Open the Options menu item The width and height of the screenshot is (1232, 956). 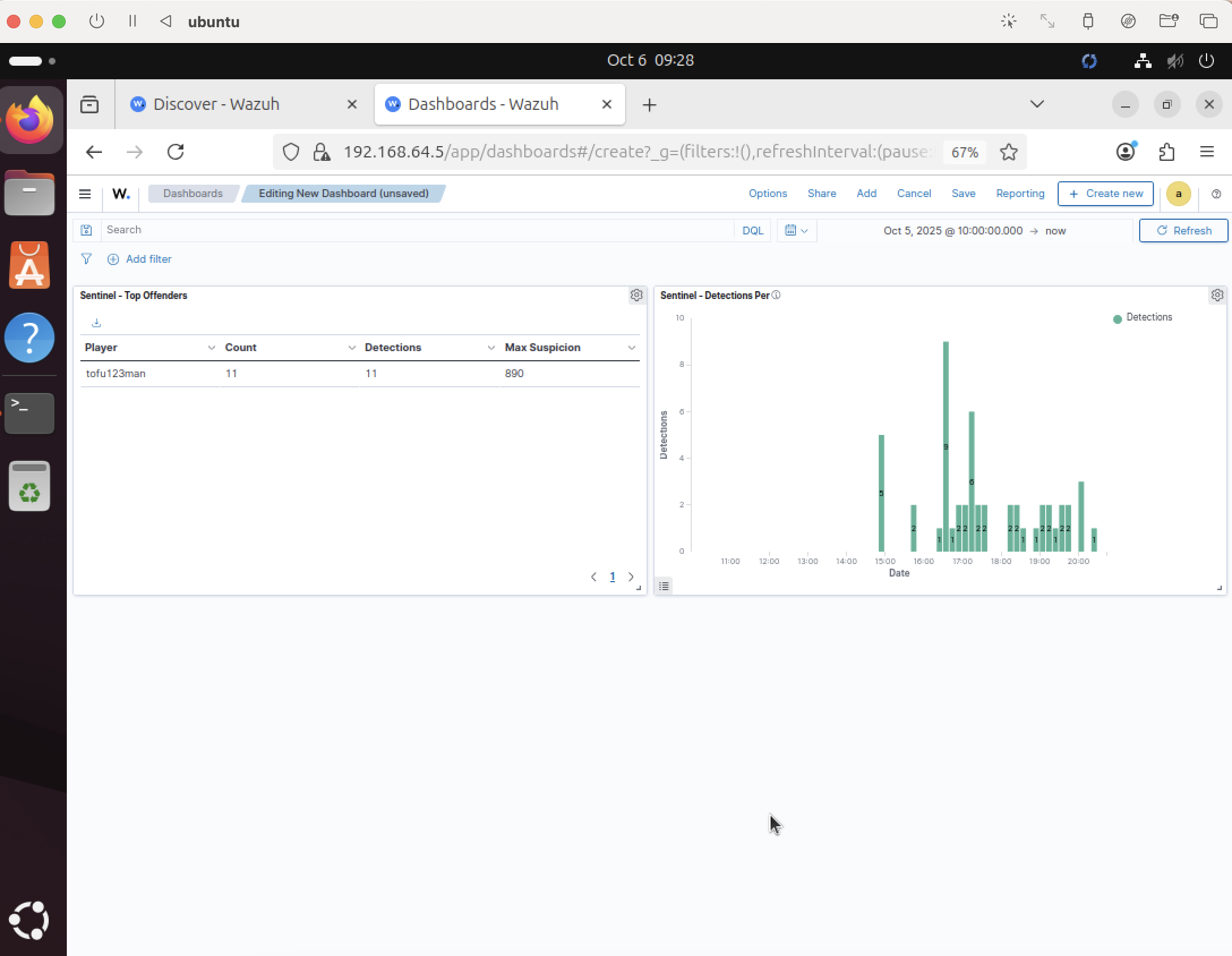coord(767,194)
